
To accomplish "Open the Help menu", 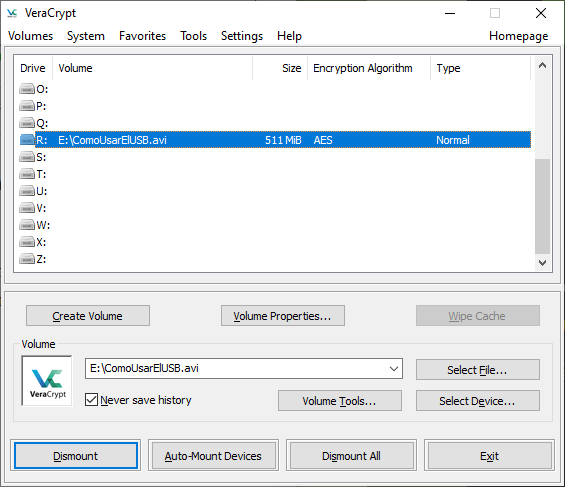I will click(x=289, y=36).
